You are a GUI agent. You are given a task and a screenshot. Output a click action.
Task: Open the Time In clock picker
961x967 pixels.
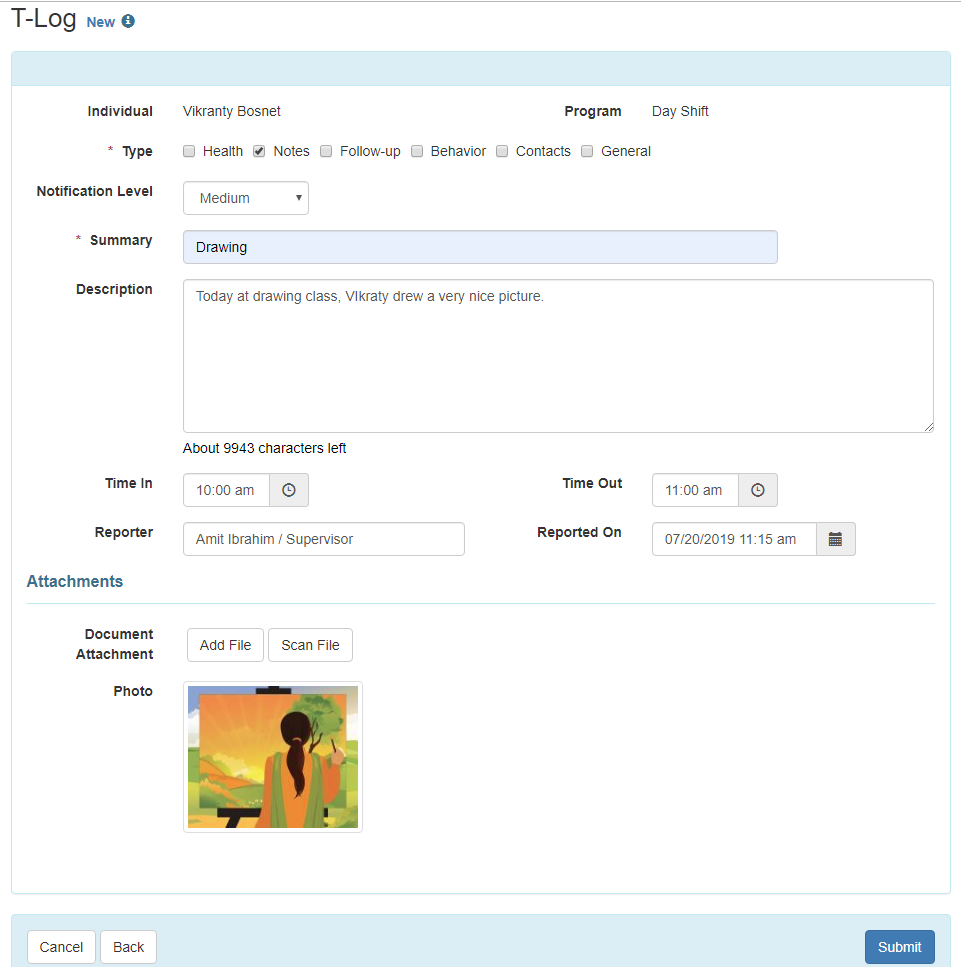[x=289, y=490]
